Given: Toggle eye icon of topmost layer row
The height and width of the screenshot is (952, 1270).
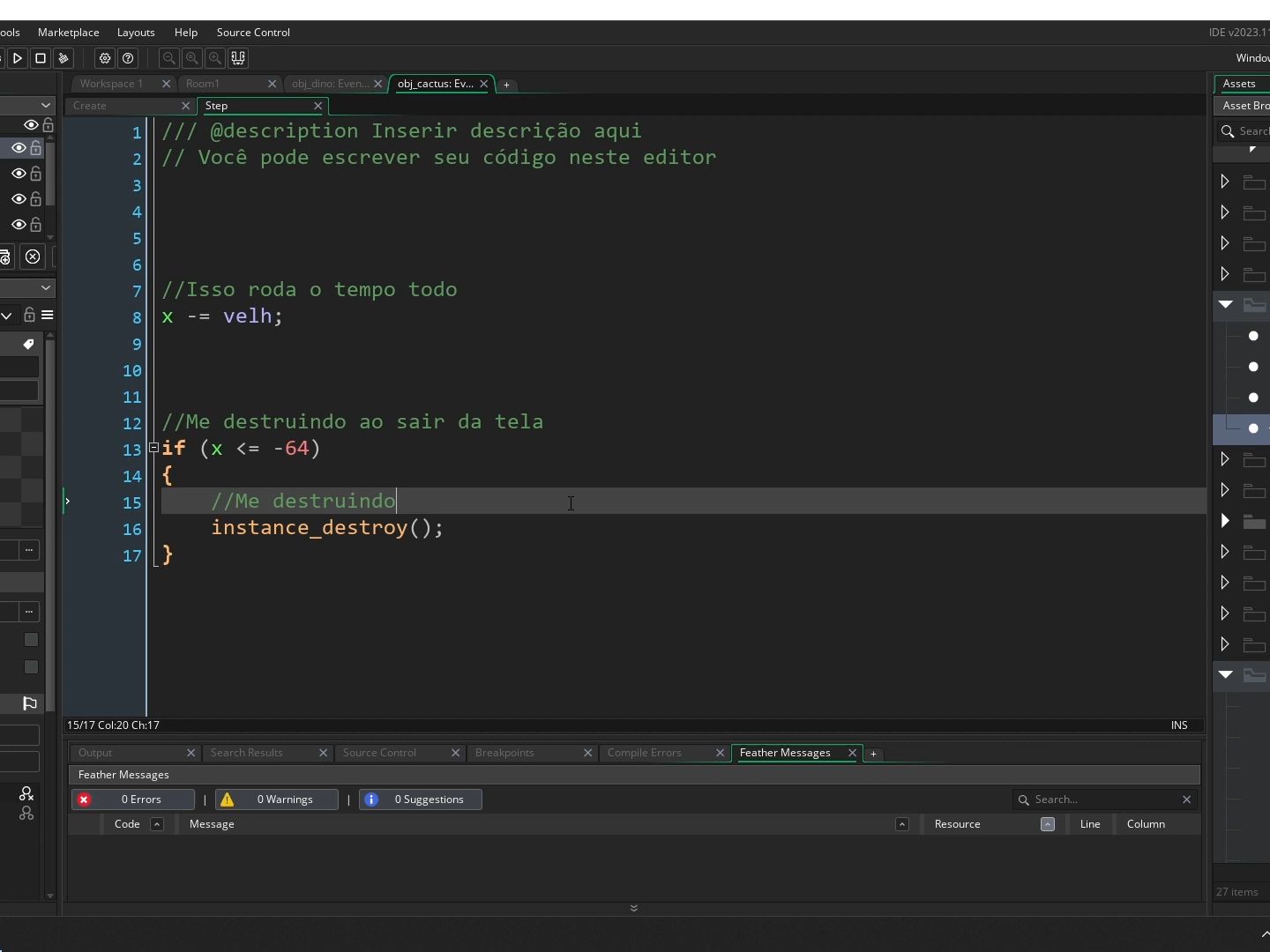Looking at the screenshot, I should pos(31,125).
